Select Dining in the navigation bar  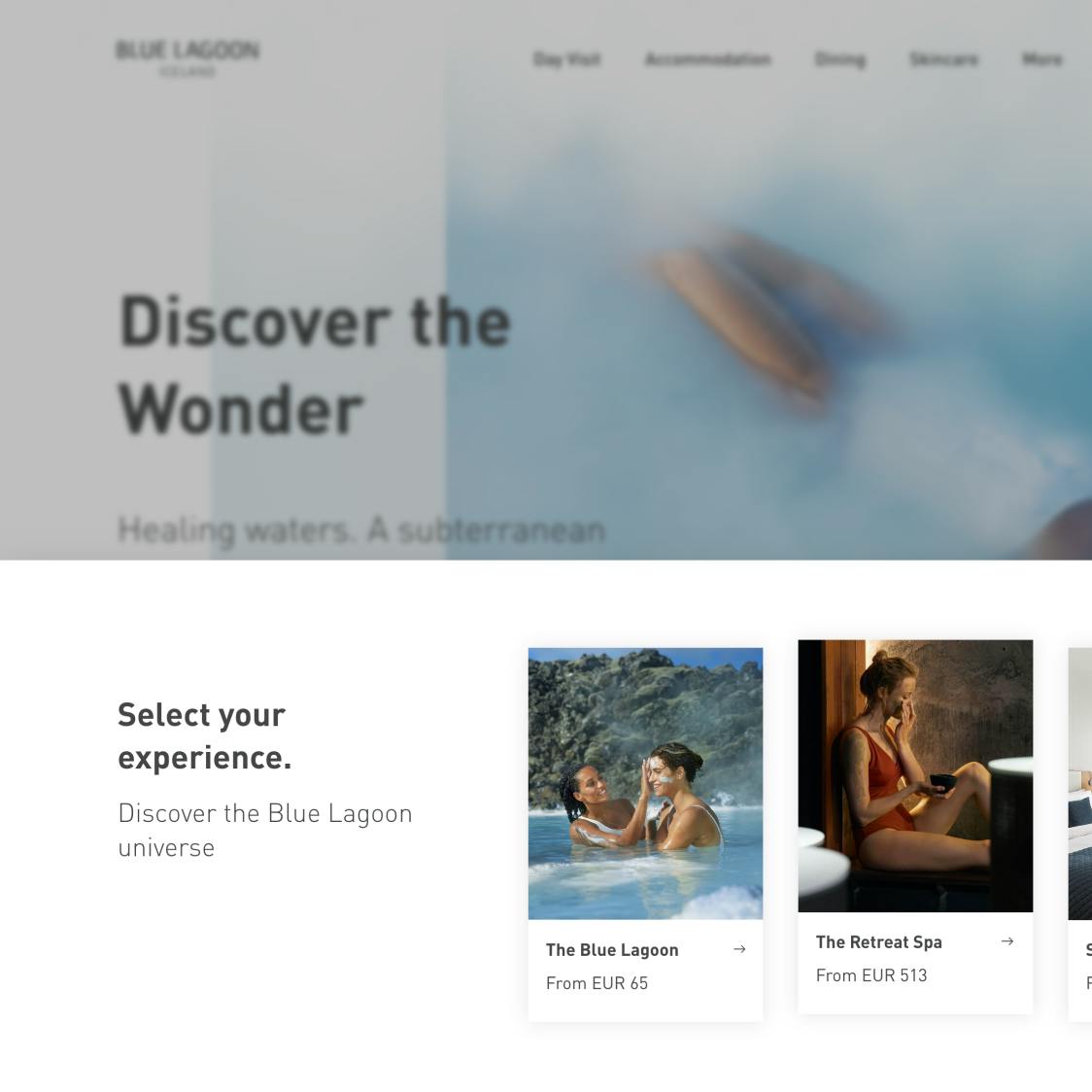840,59
